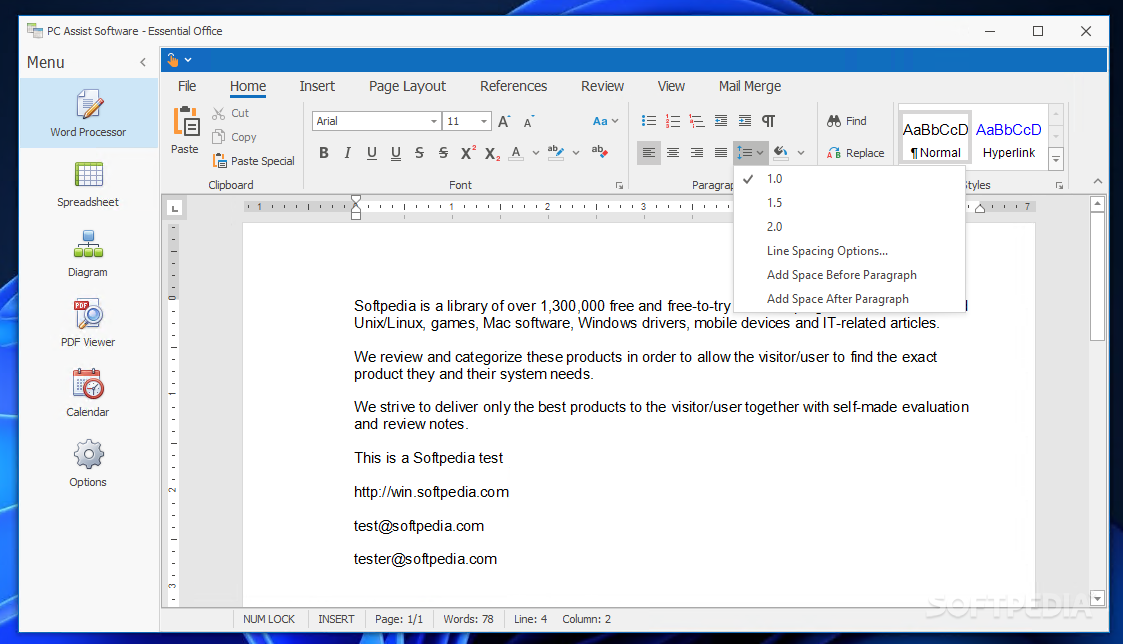1123x644 pixels.
Task: Toggle single strikethrough formatting
Action: tap(420, 153)
